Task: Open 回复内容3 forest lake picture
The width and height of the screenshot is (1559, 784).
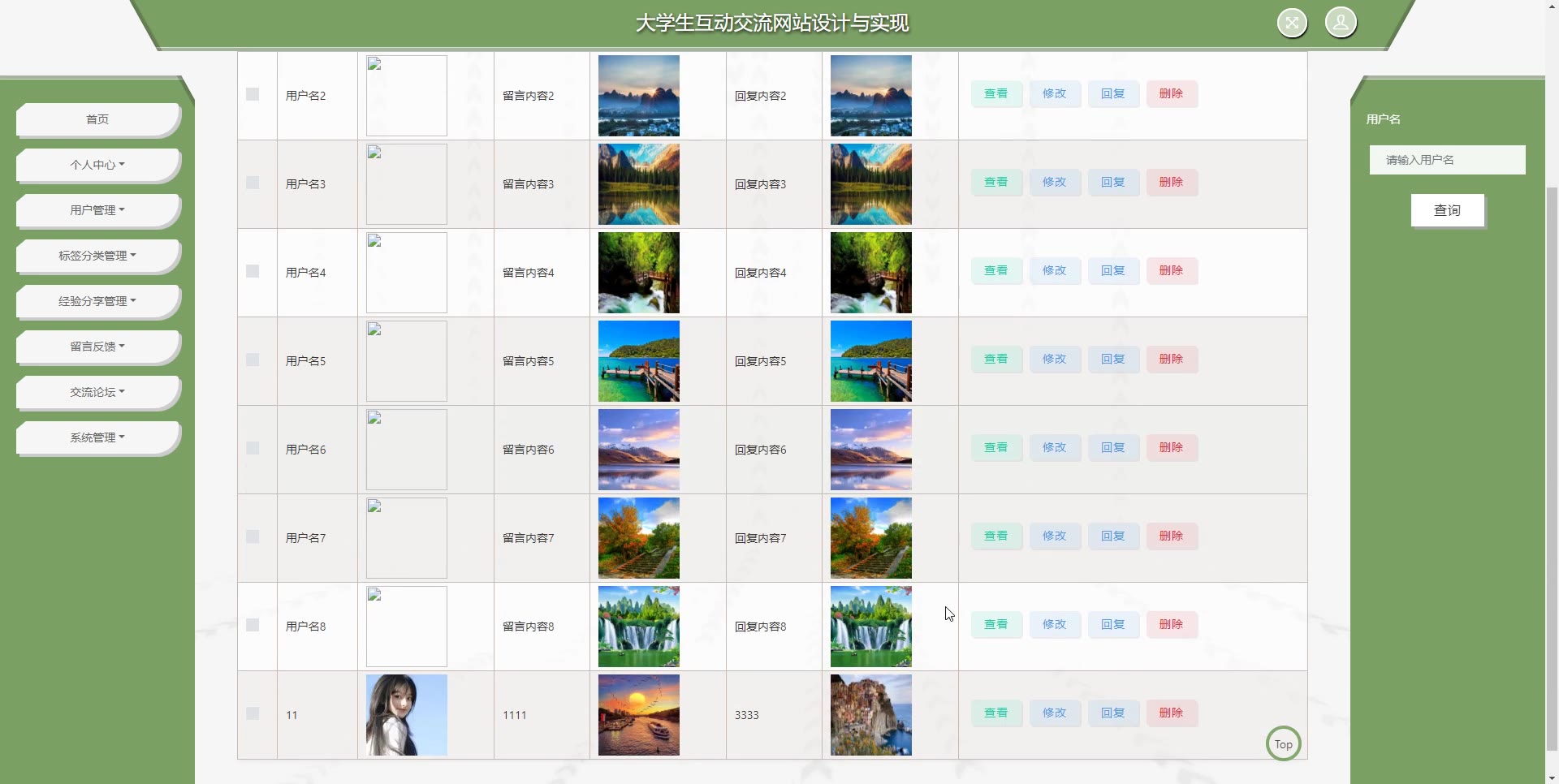Action: (x=871, y=184)
